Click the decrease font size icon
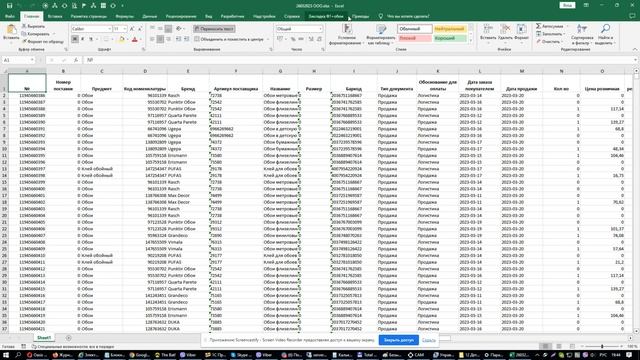 click(x=140, y=29)
